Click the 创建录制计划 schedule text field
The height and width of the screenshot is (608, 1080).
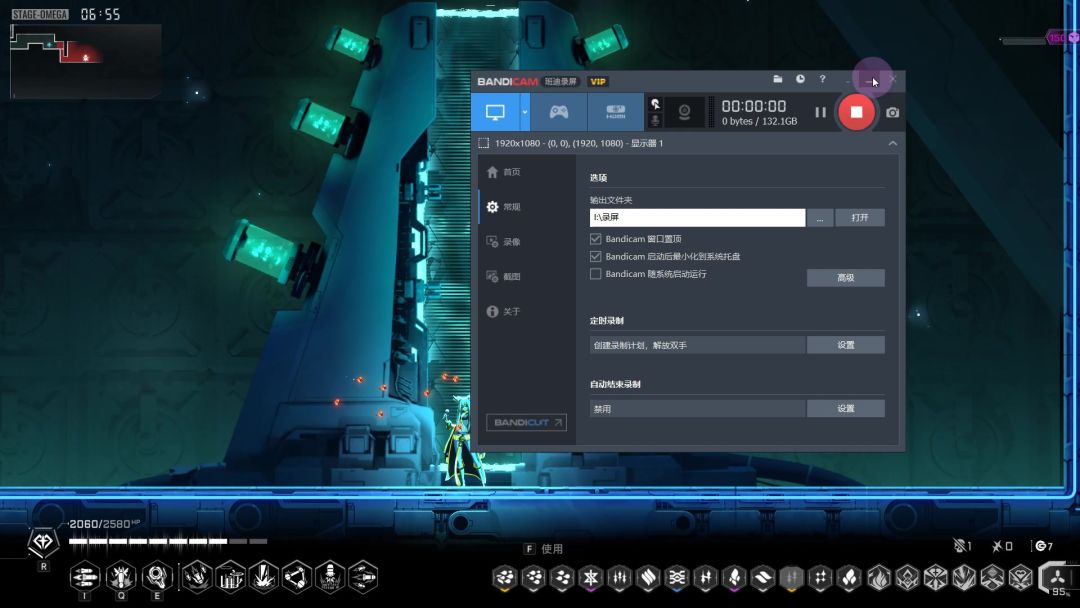pyautogui.click(x=697, y=345)
